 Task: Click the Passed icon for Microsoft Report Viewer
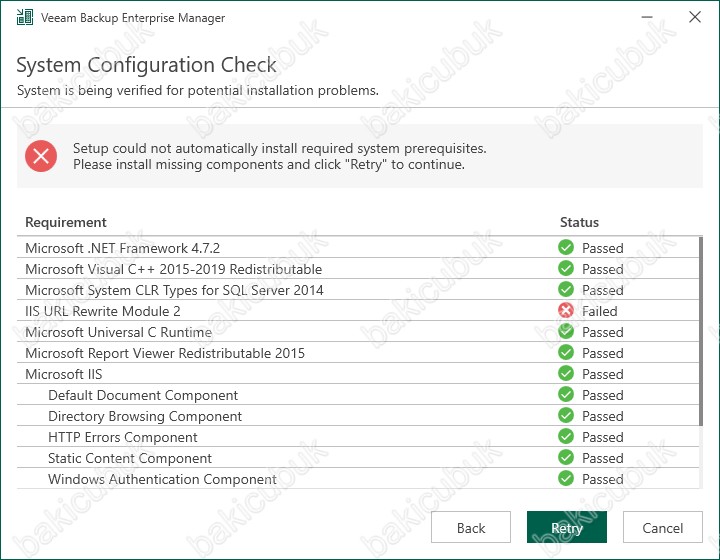click(566, 353)
